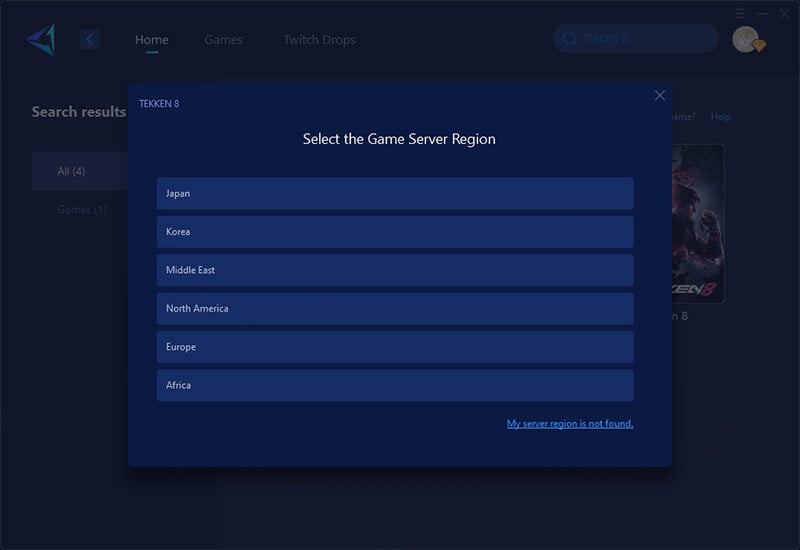This screenshot has height=550, width=800.
Task: Select the Korea server region
Action: pos(395,232)
